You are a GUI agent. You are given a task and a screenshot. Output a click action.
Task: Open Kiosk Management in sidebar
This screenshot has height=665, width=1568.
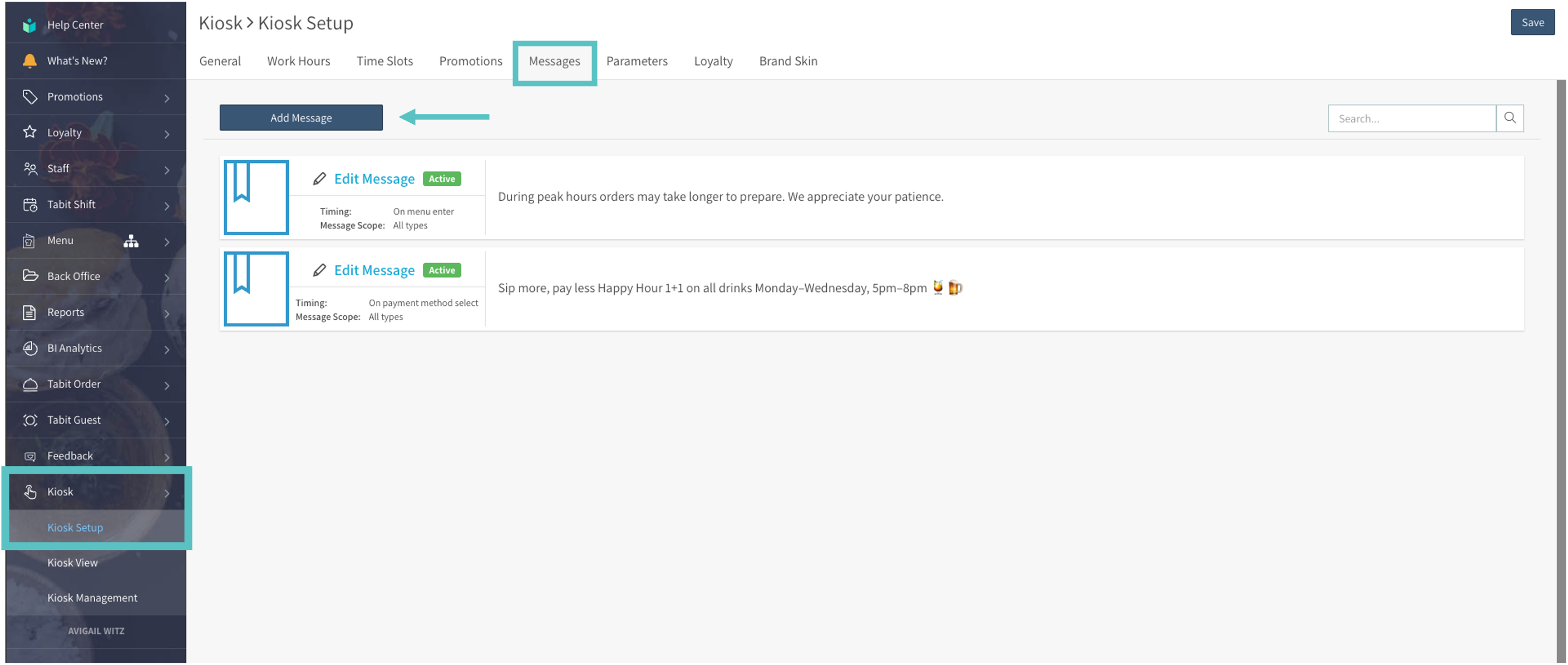[92, 598]
